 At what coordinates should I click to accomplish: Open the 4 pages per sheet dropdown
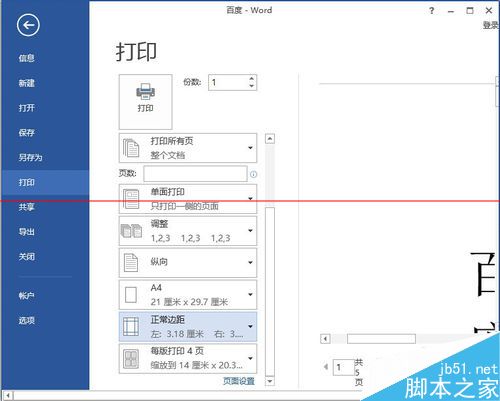tap(188, 359)
